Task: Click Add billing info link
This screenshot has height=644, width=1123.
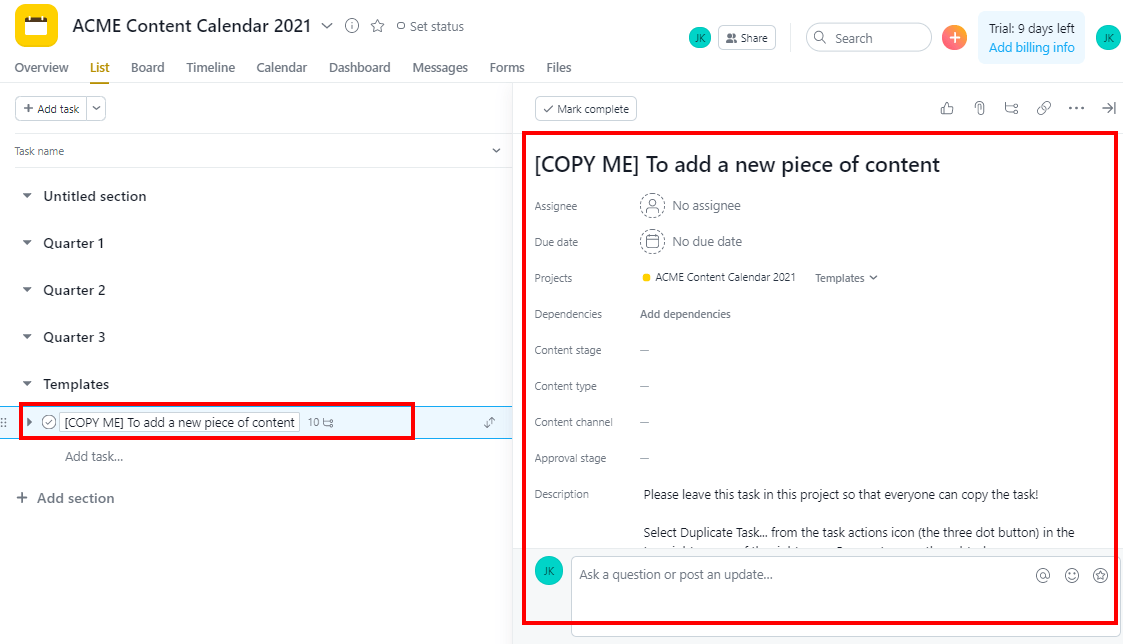Action: click(1031, 47)
